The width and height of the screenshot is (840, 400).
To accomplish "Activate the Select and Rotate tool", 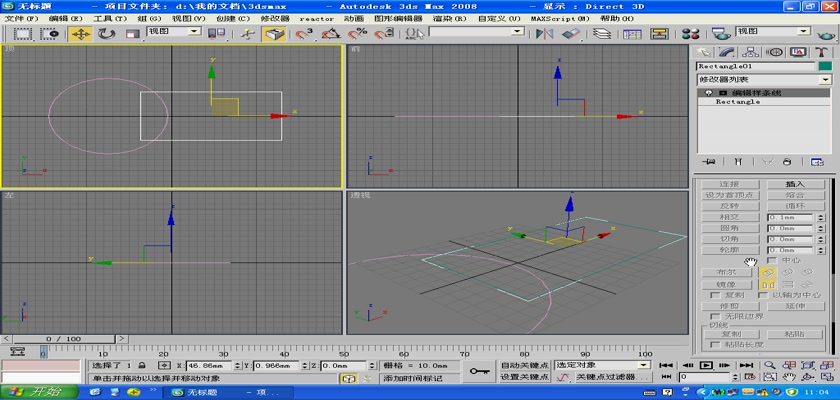I will [106, 34].
